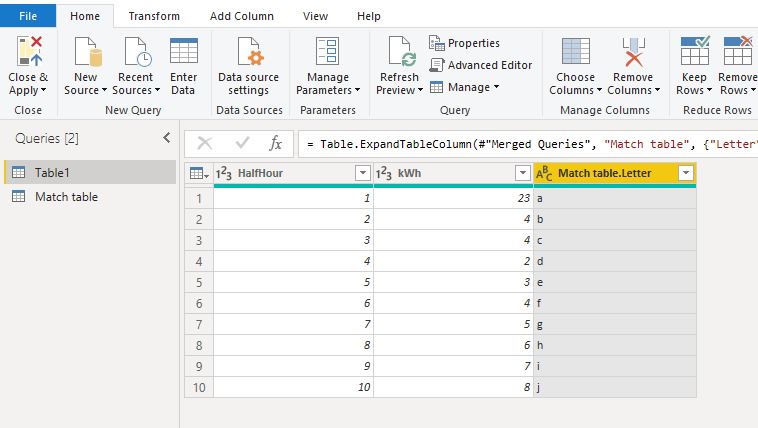Viewport: 758px width, 428px height.
Task: Click letter cell 'a'
Action: 615,198
